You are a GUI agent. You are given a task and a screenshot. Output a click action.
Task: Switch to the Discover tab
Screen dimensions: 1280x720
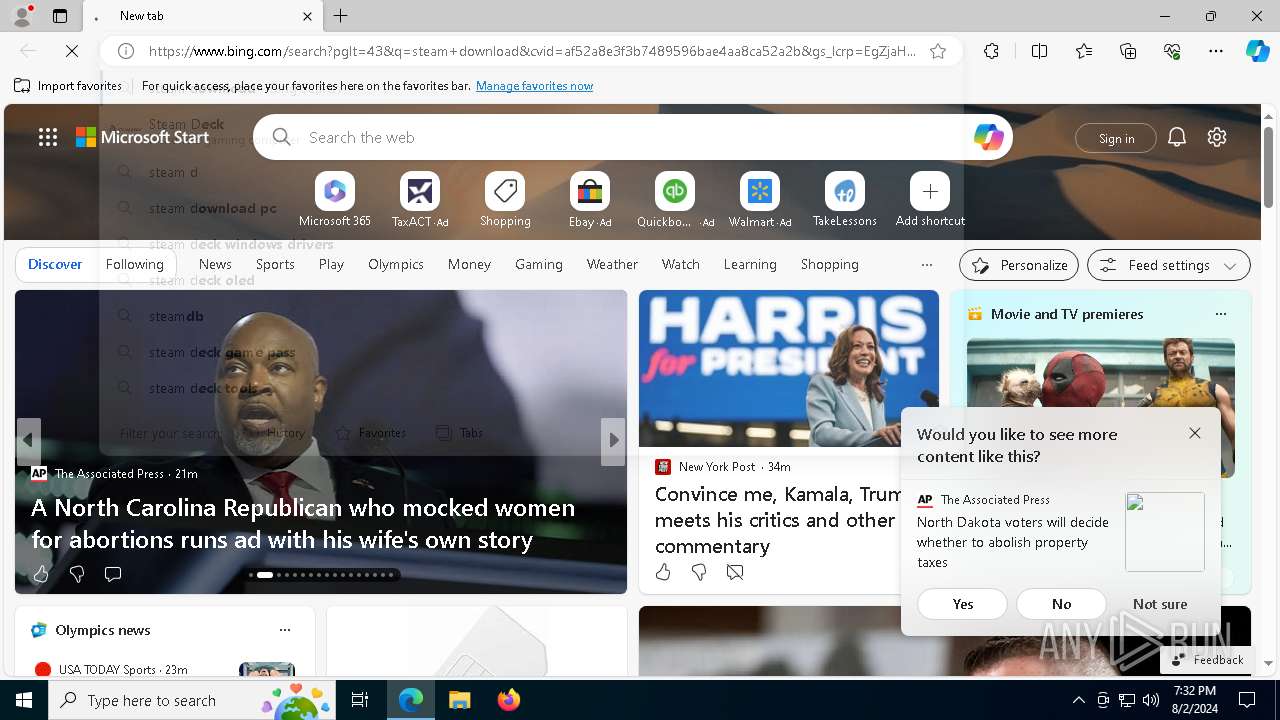tap(55, 264)
